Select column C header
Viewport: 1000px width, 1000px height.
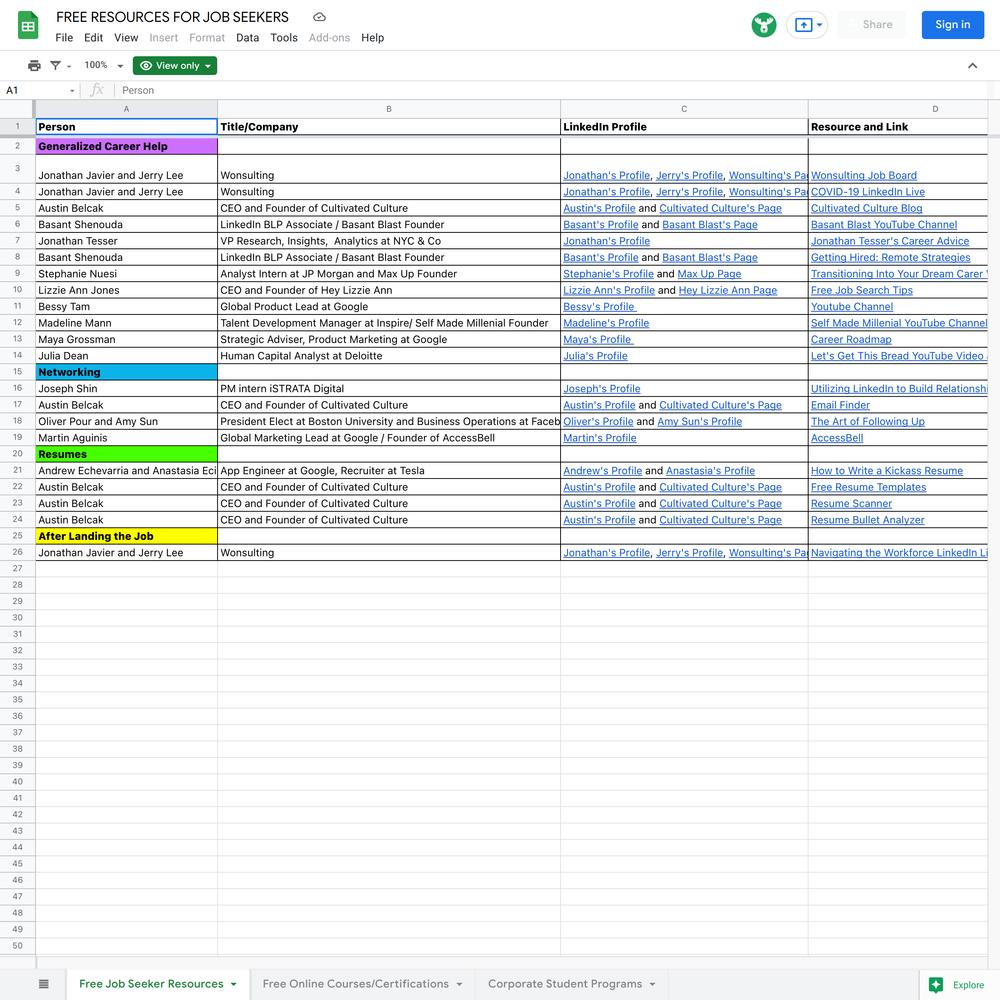(x=684, y=109)
